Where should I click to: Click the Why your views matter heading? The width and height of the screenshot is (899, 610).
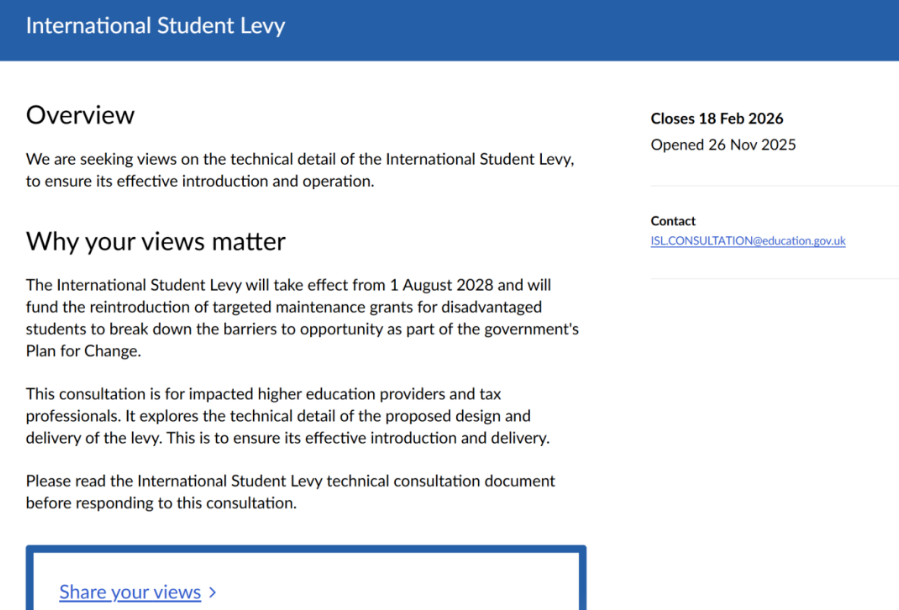155,241
